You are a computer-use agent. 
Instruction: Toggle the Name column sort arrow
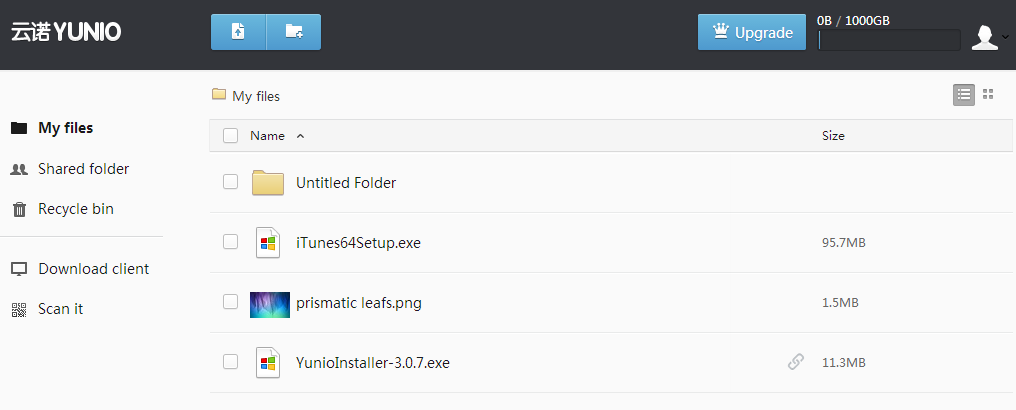[x=300, y=136]
